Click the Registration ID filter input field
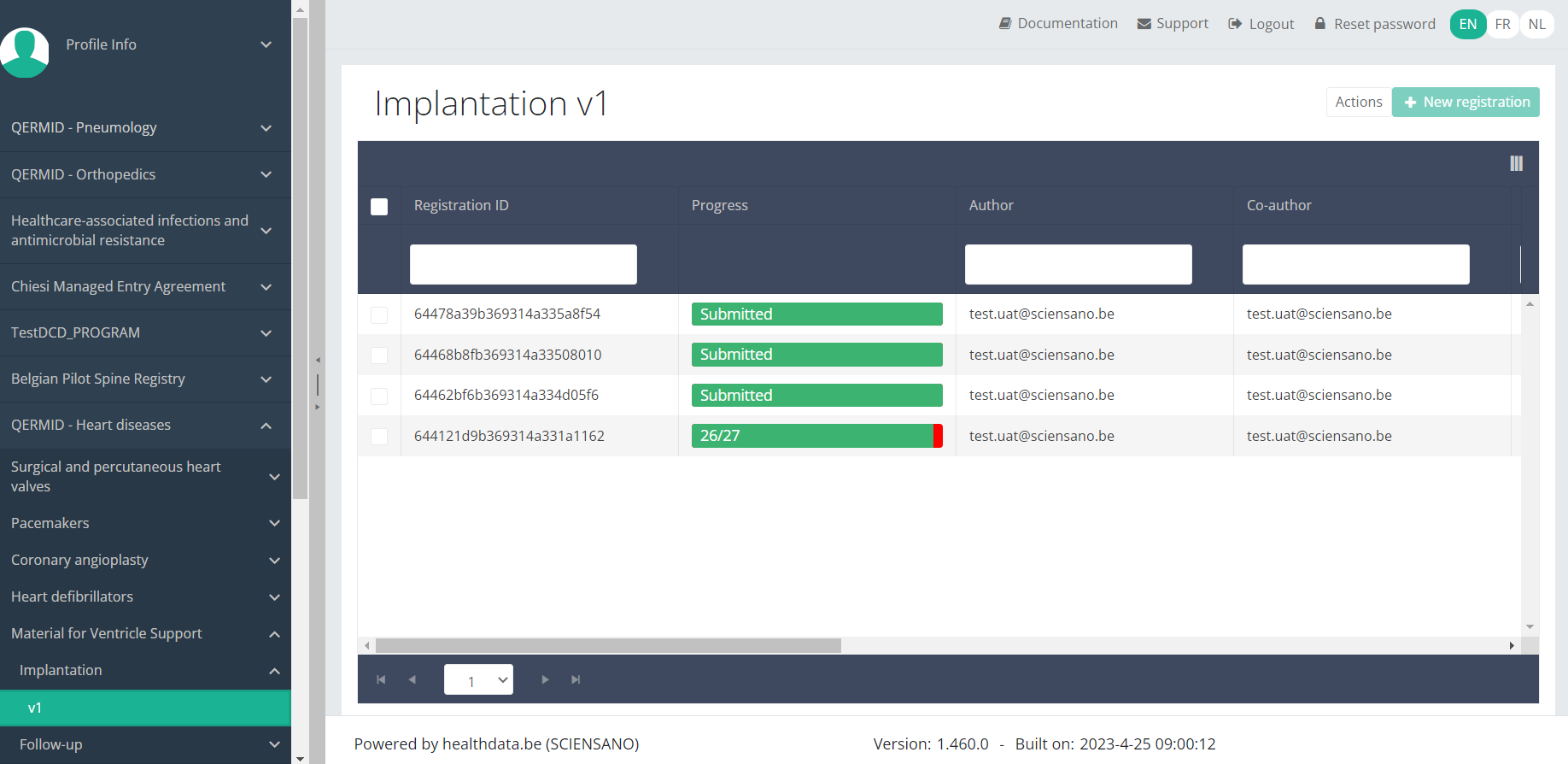Screen dimensions: 1568x764 [523, 264]
